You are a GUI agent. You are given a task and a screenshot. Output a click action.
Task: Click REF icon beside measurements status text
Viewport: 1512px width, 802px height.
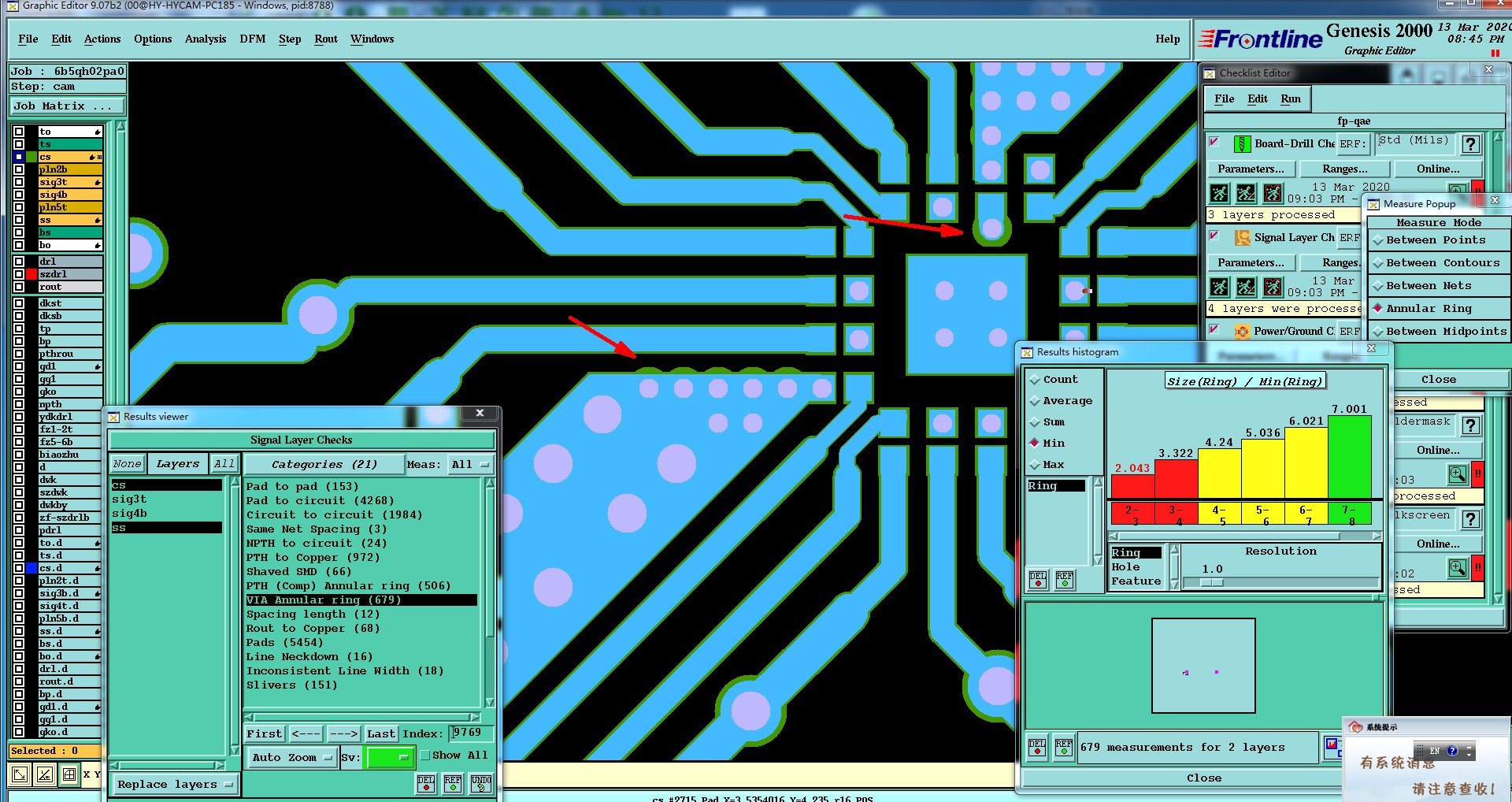coord(1064,748)
